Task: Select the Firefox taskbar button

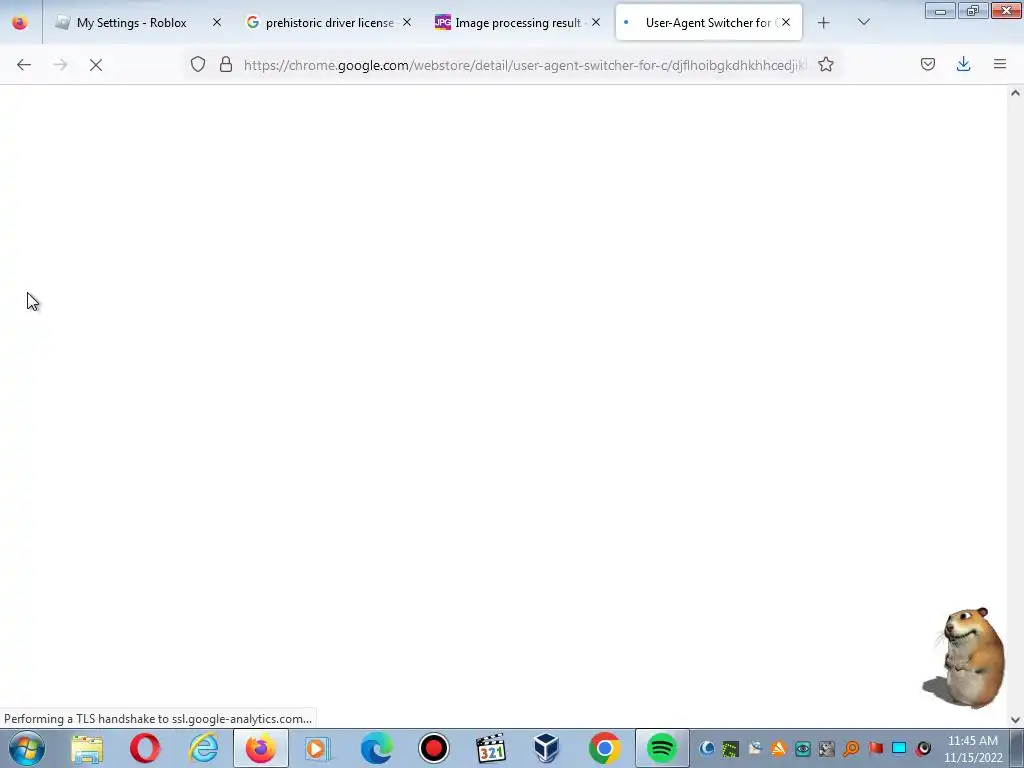Action: click(261, 748)
